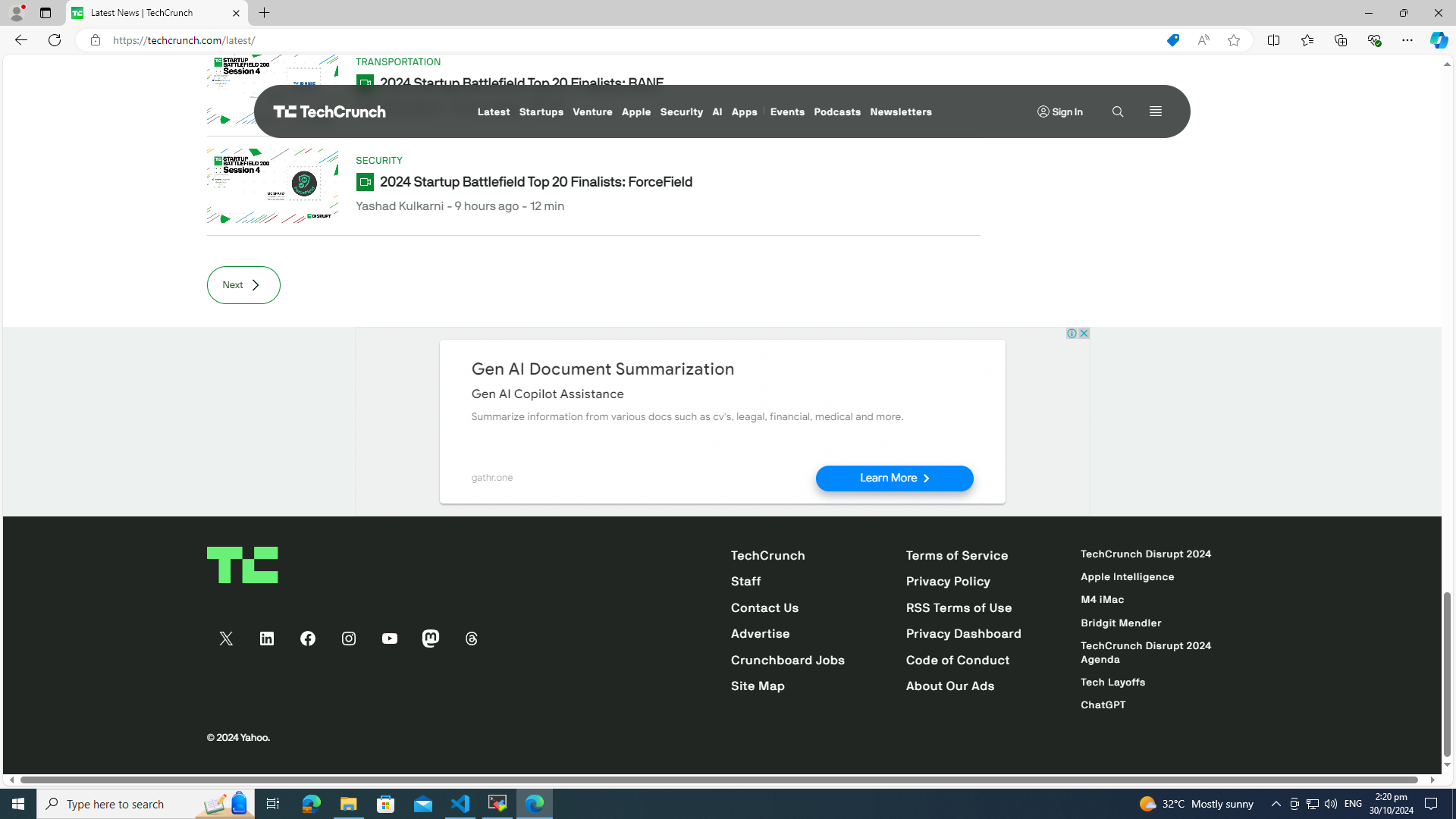
Task: Click the address bar URL field
Action: click(x=629, y=40)
